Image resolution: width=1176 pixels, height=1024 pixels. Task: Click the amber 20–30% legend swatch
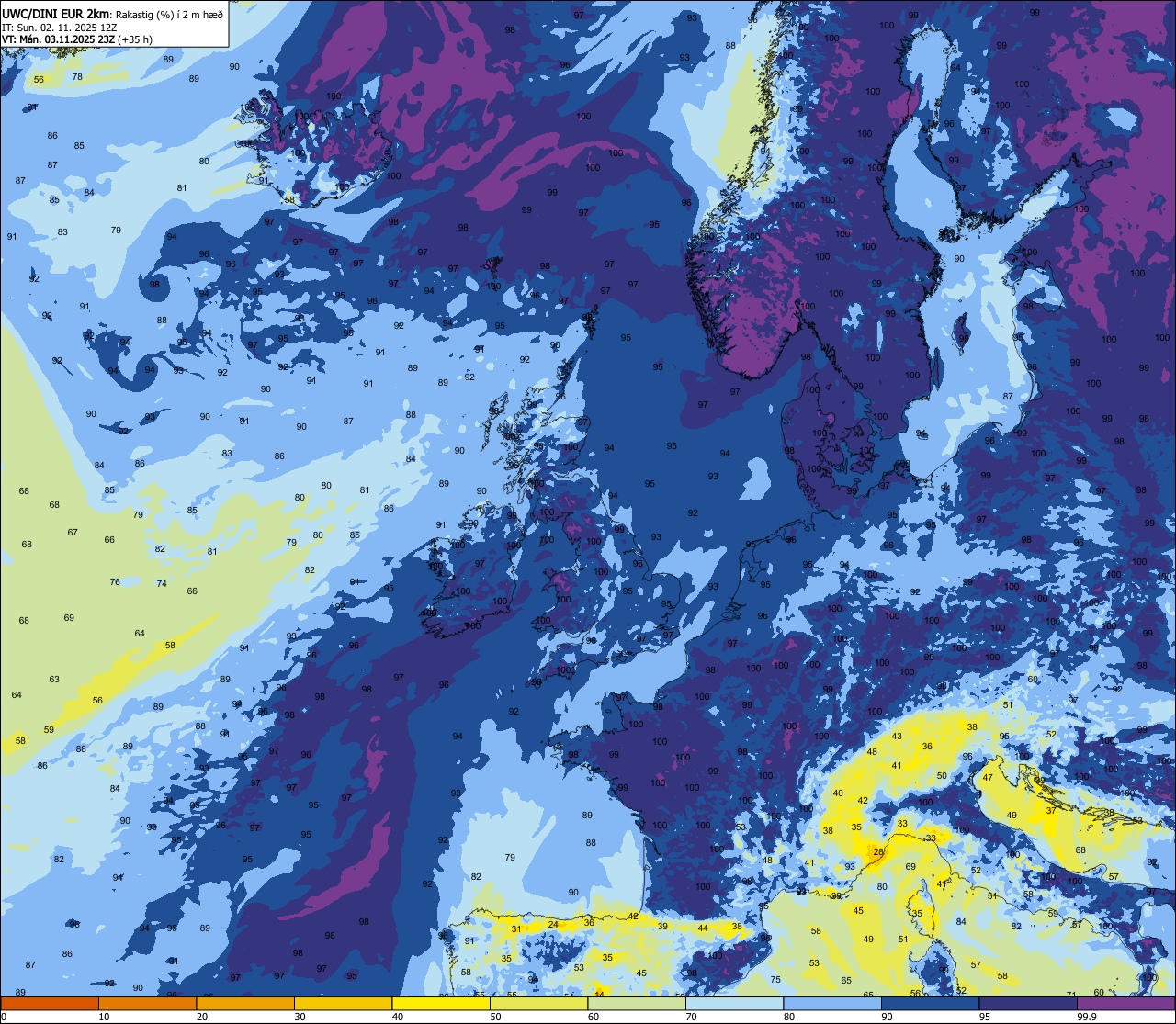[x=245, y=1004]
